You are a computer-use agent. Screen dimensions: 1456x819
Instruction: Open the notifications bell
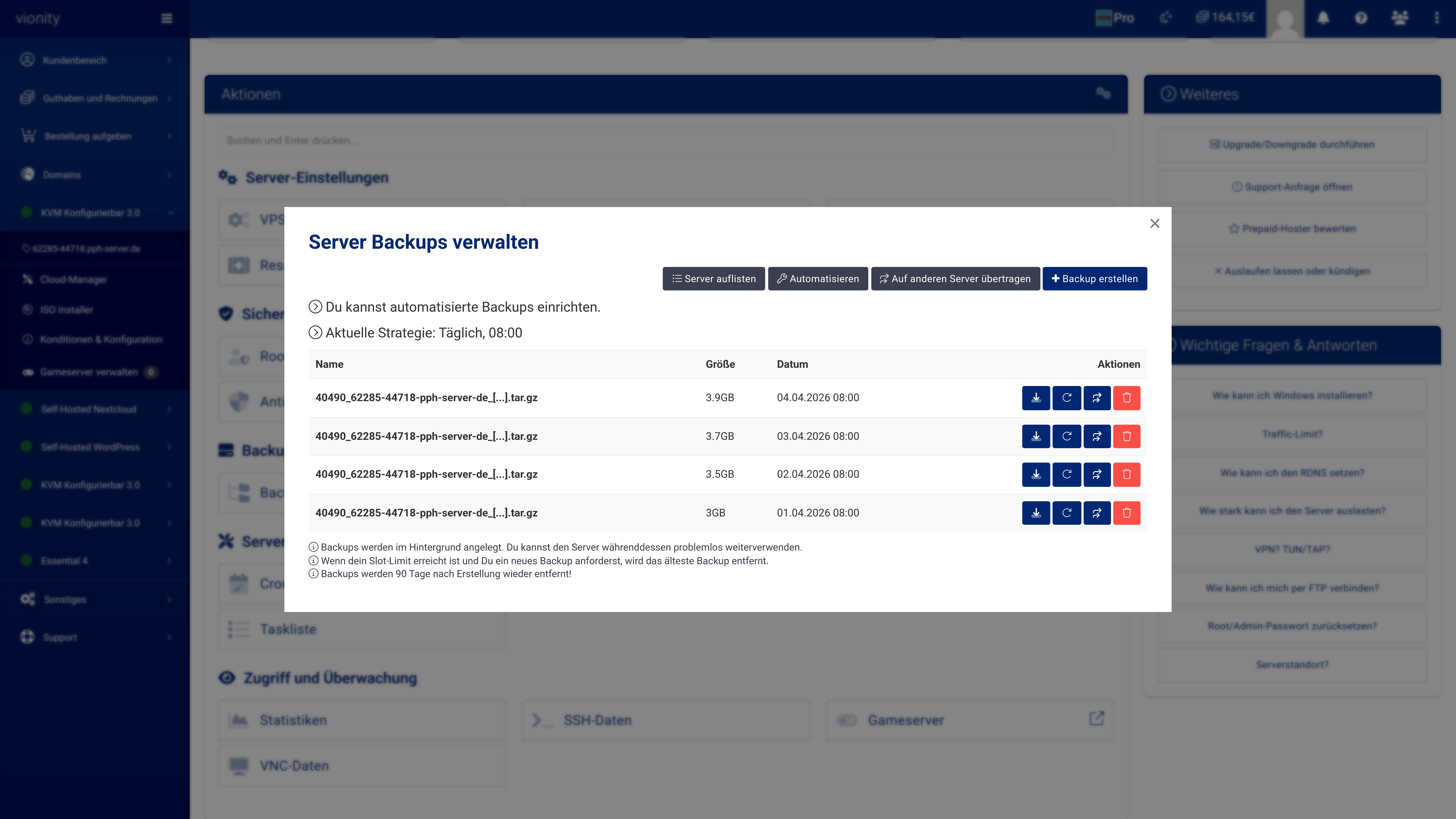click(x=1323, y=18)
